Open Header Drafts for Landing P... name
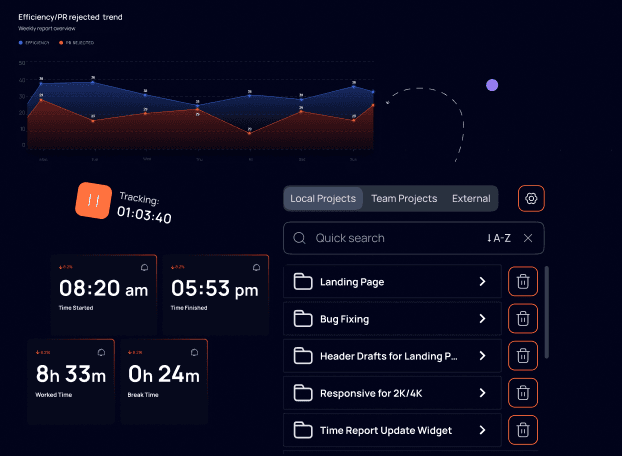Image resolution: width=622 pixels, height=456 pixels. tap(389, 356)
